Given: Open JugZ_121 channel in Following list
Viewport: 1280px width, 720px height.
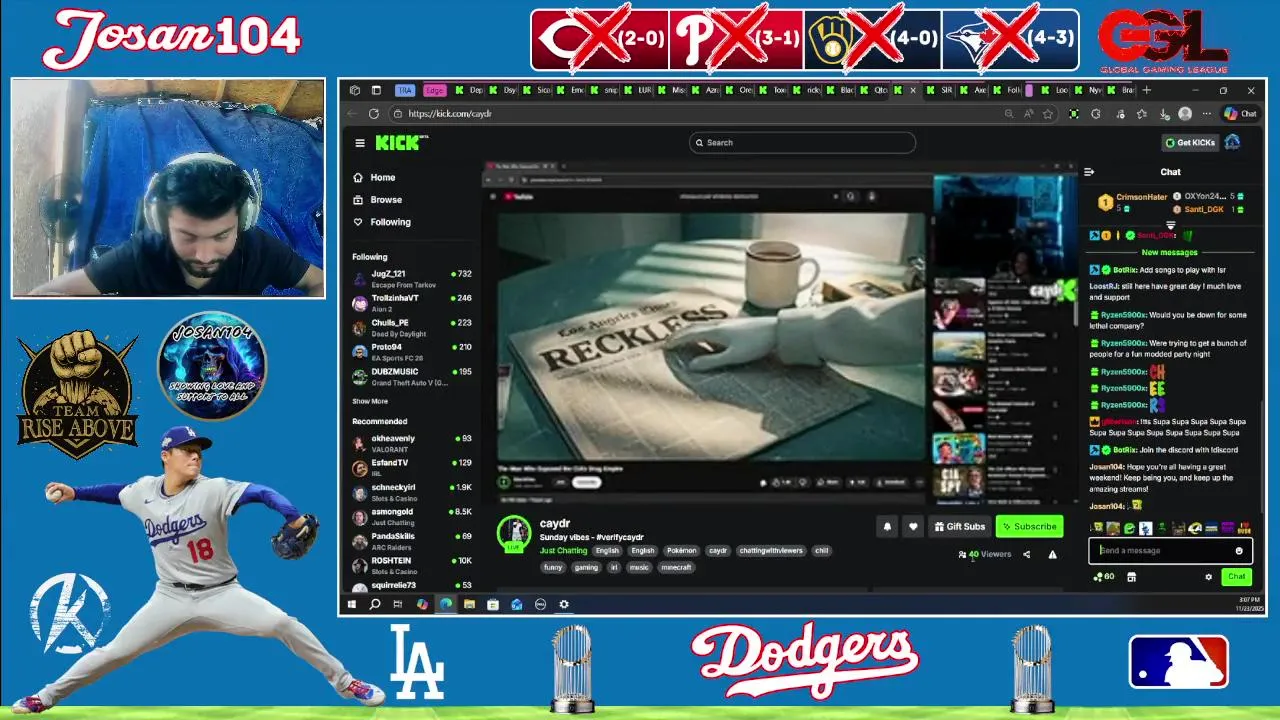Looking at the screenshot, I should [412, 278].
